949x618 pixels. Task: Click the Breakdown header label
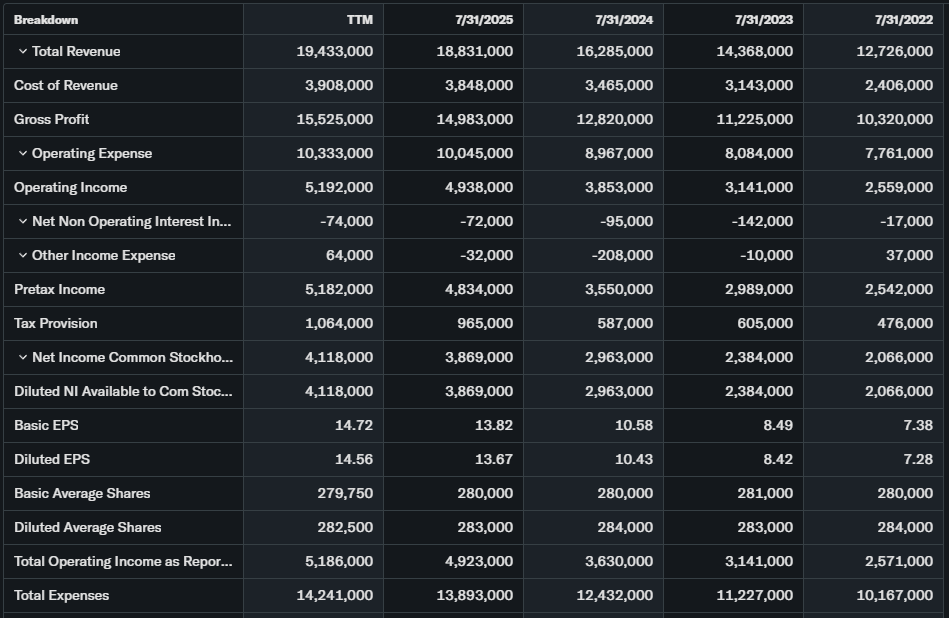point(46,20)
